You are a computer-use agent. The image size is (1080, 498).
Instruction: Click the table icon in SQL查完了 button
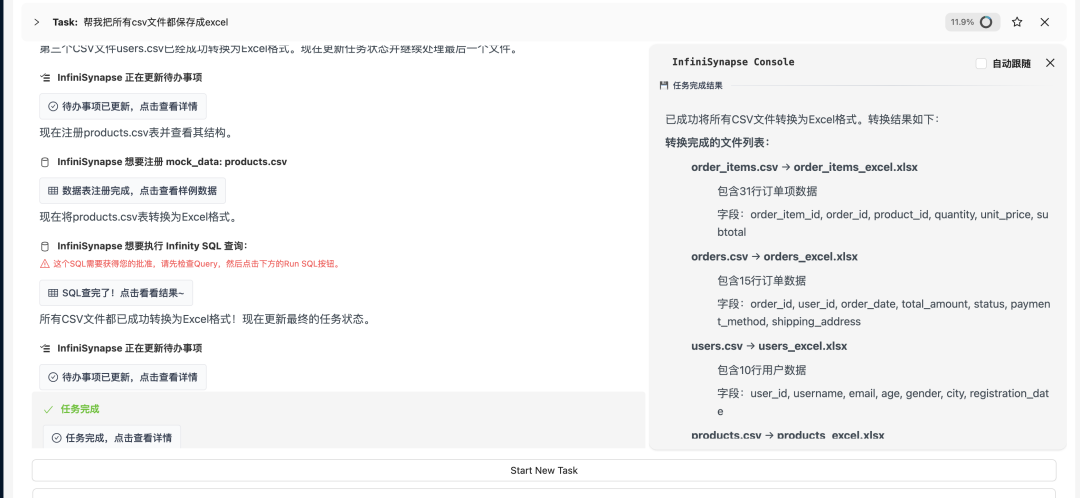pos(53,293)
